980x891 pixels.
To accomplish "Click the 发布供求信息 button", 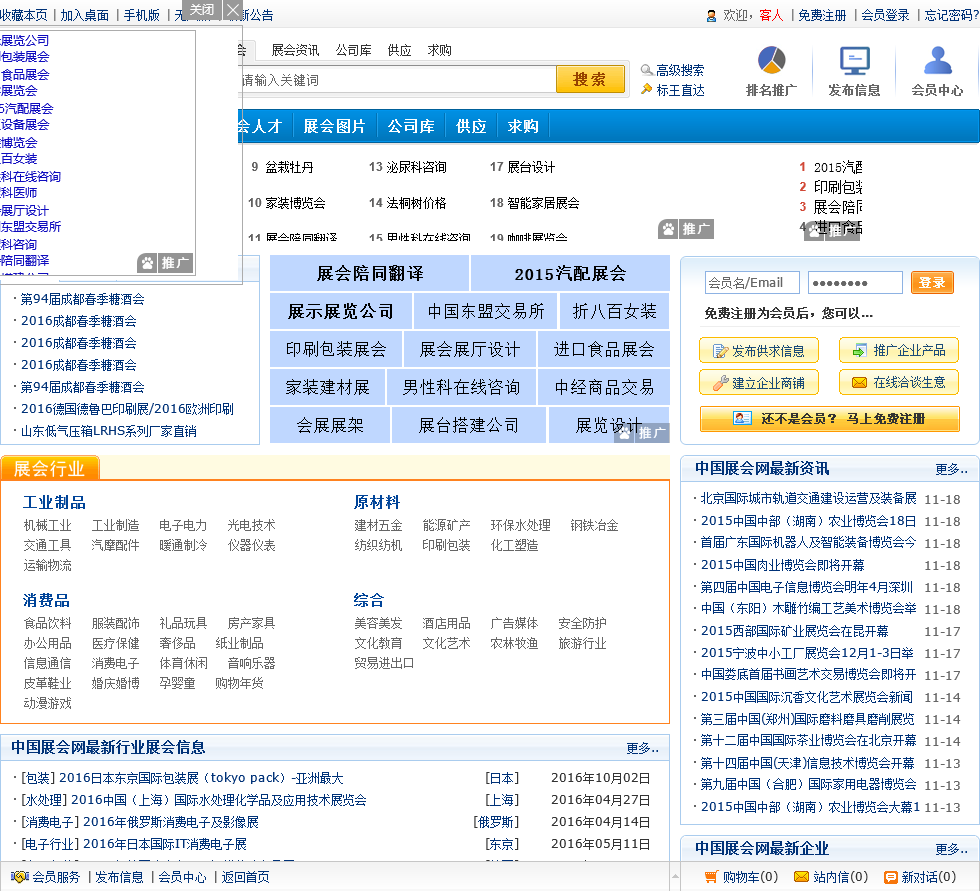I will point(759,351).
